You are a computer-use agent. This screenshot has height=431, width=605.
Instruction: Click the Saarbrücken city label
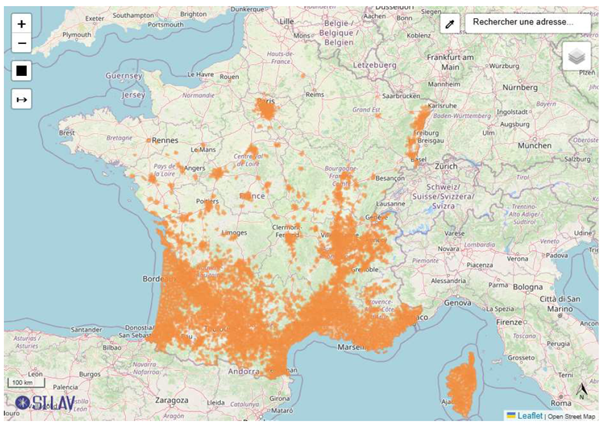[x=401, y=96]
